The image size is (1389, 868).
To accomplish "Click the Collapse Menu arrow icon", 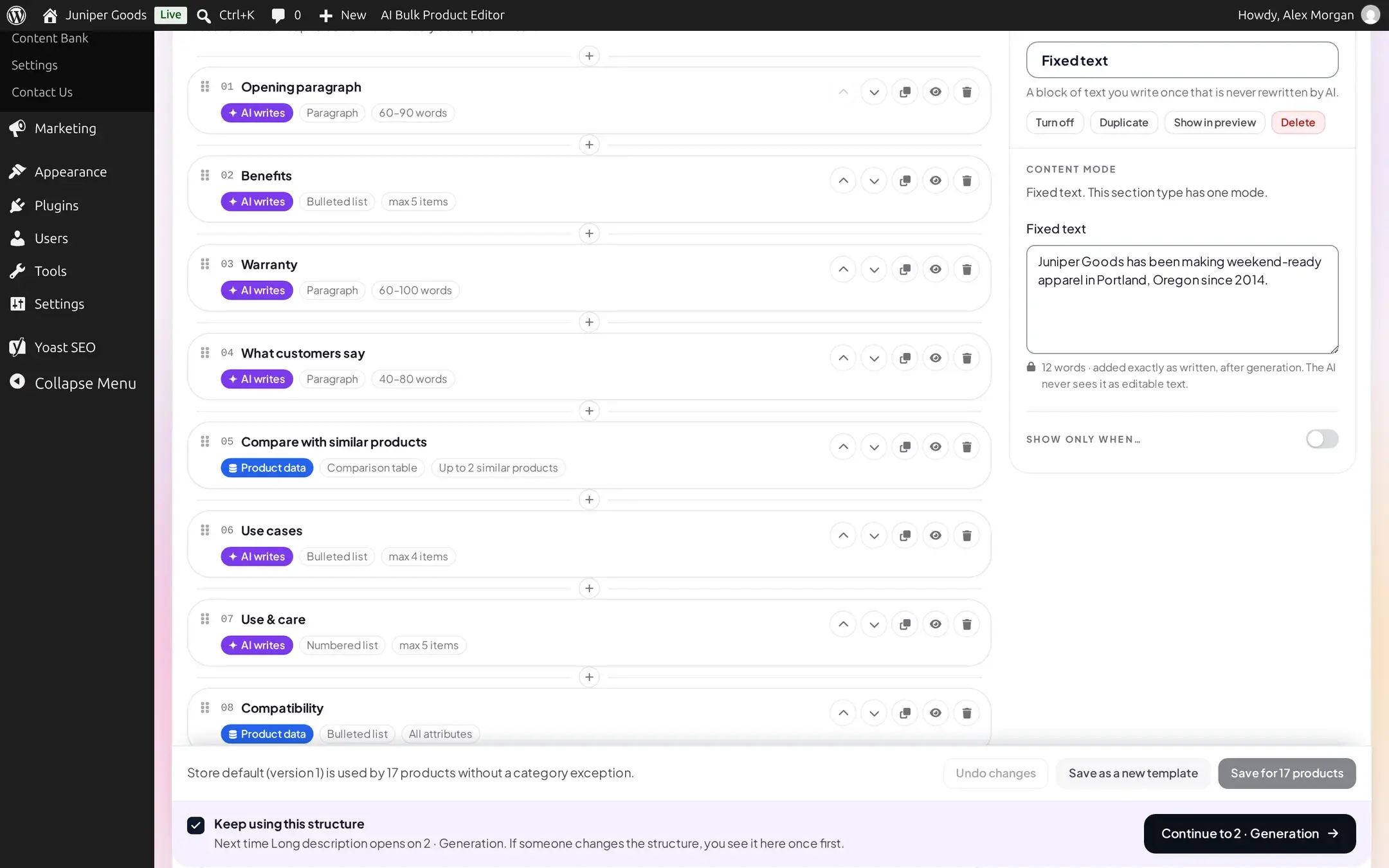I will pos(17,382).
